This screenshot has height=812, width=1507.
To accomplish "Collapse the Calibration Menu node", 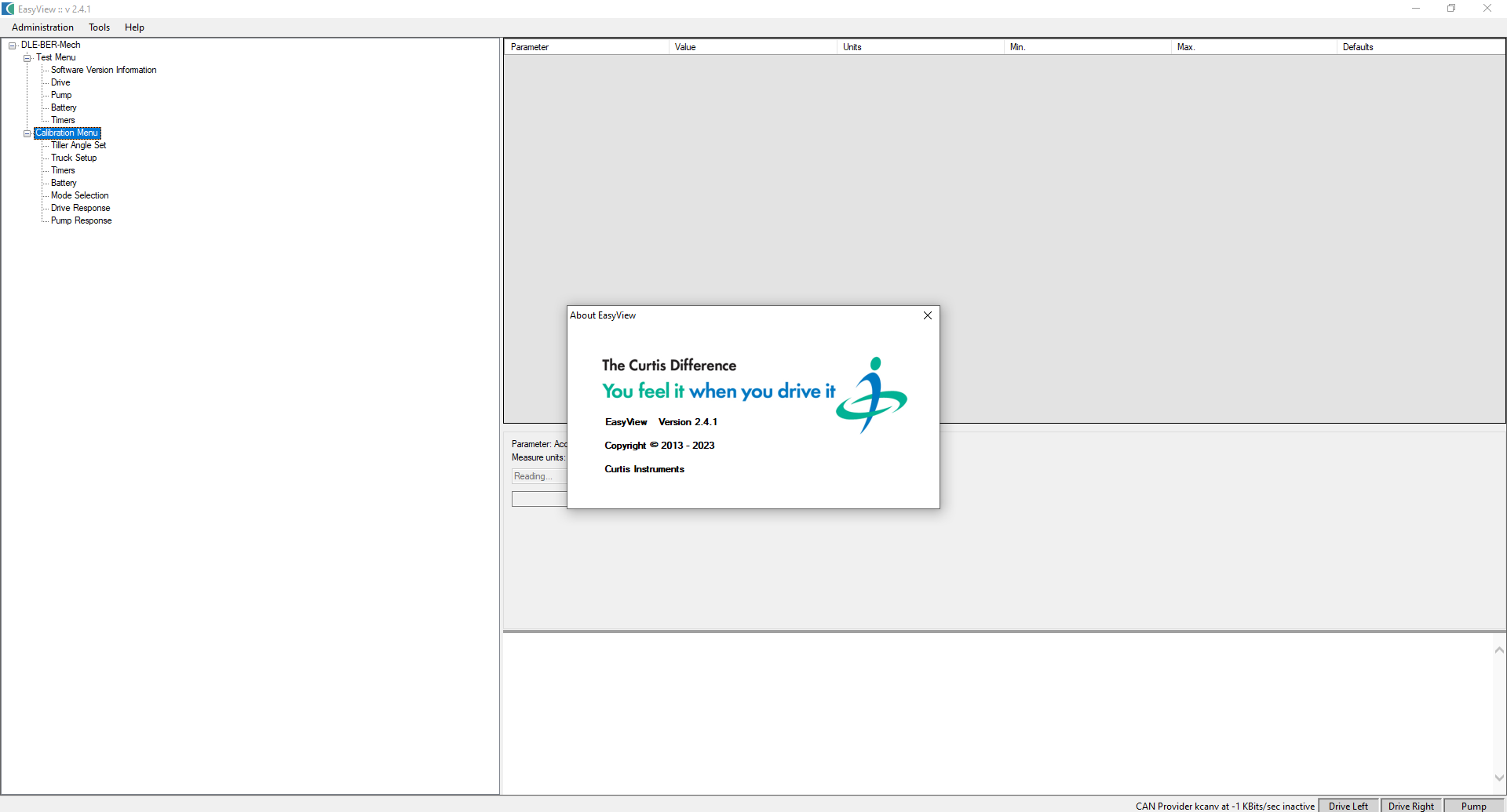I will click(x=27, y=133).
